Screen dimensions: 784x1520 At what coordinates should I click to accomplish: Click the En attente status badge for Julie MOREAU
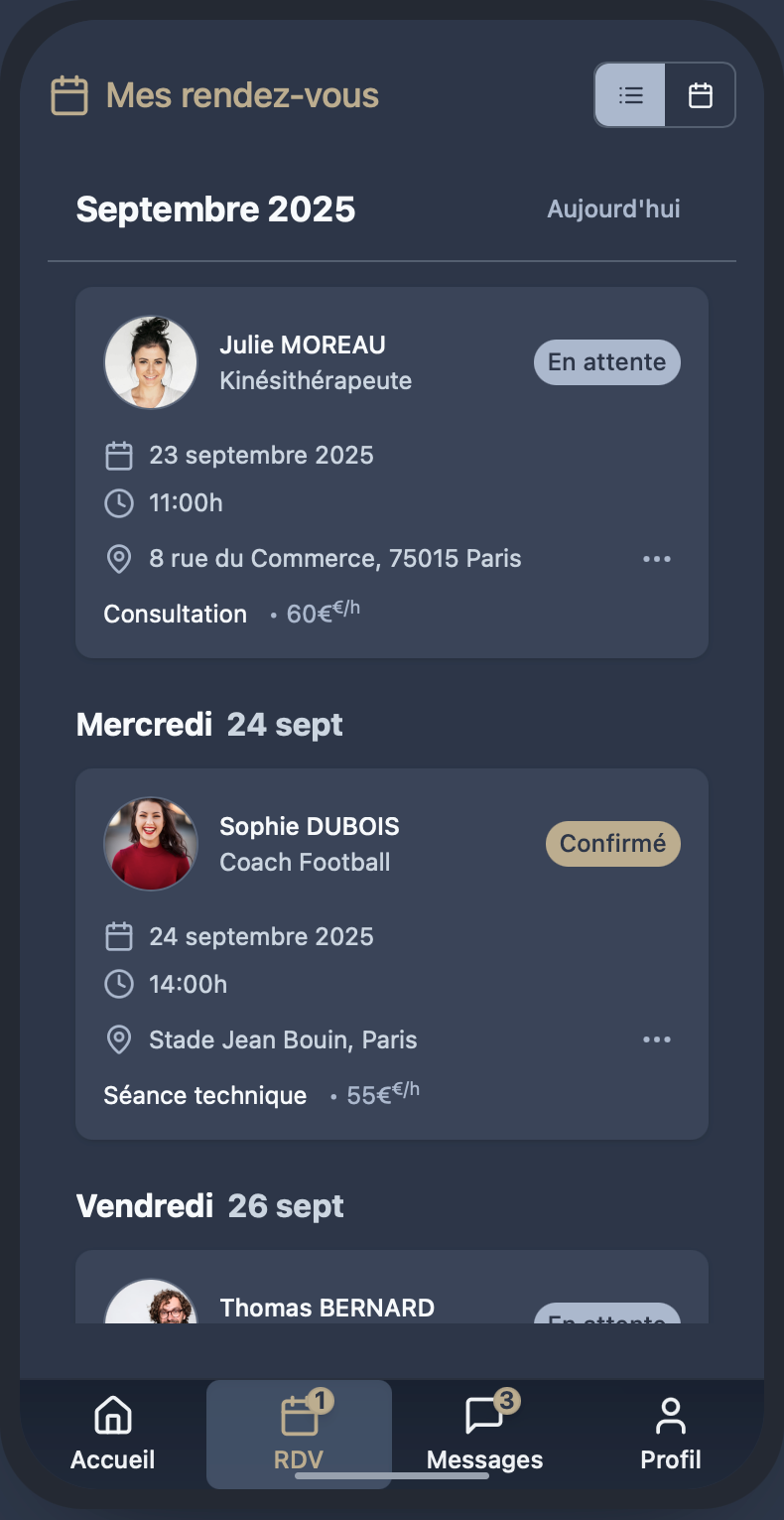[606, 362]
